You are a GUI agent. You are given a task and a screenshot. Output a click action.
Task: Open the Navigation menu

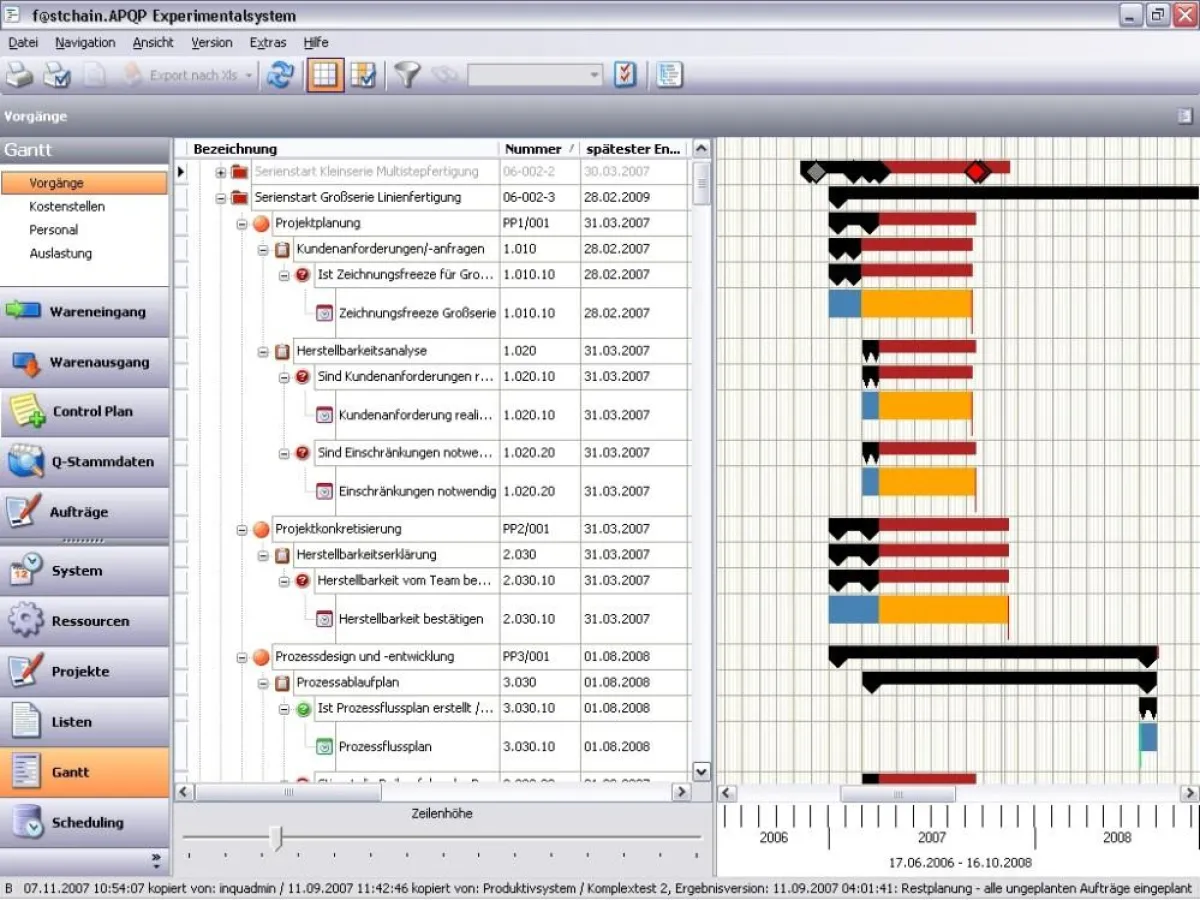coord(85,43)
